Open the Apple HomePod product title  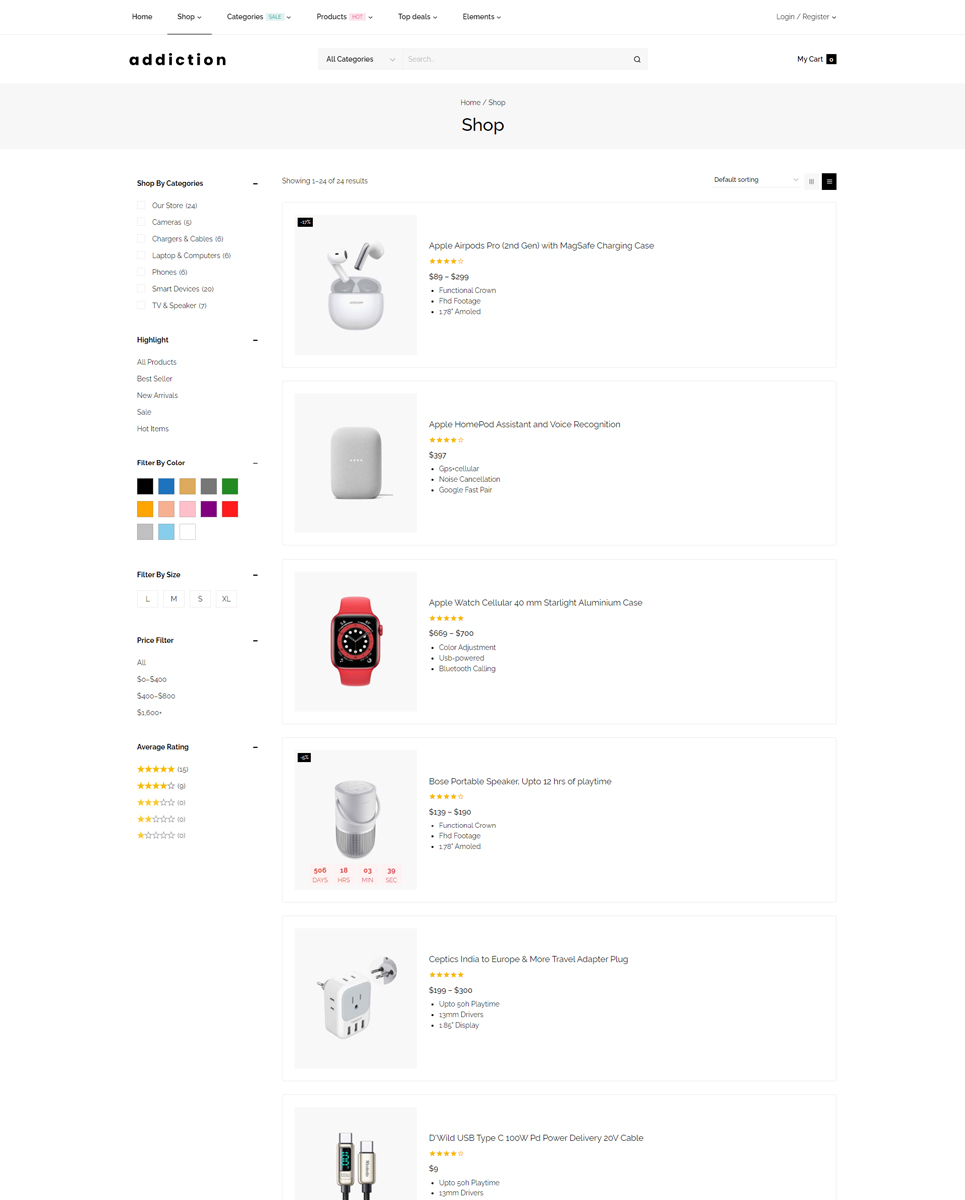click(524, 424)
